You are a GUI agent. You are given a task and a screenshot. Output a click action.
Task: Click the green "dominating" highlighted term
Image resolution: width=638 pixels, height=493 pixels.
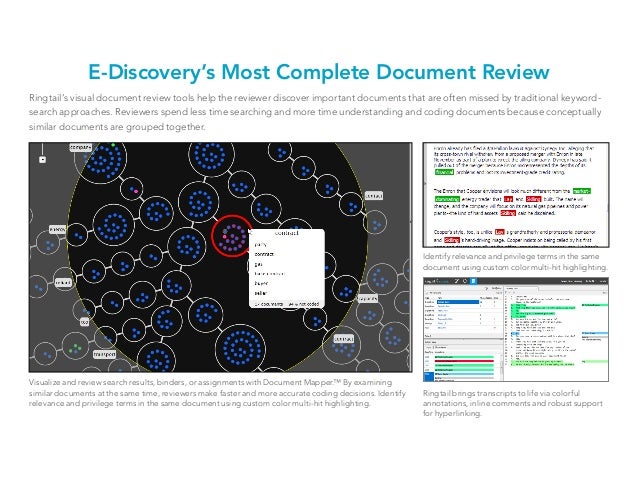pos(447,199)
